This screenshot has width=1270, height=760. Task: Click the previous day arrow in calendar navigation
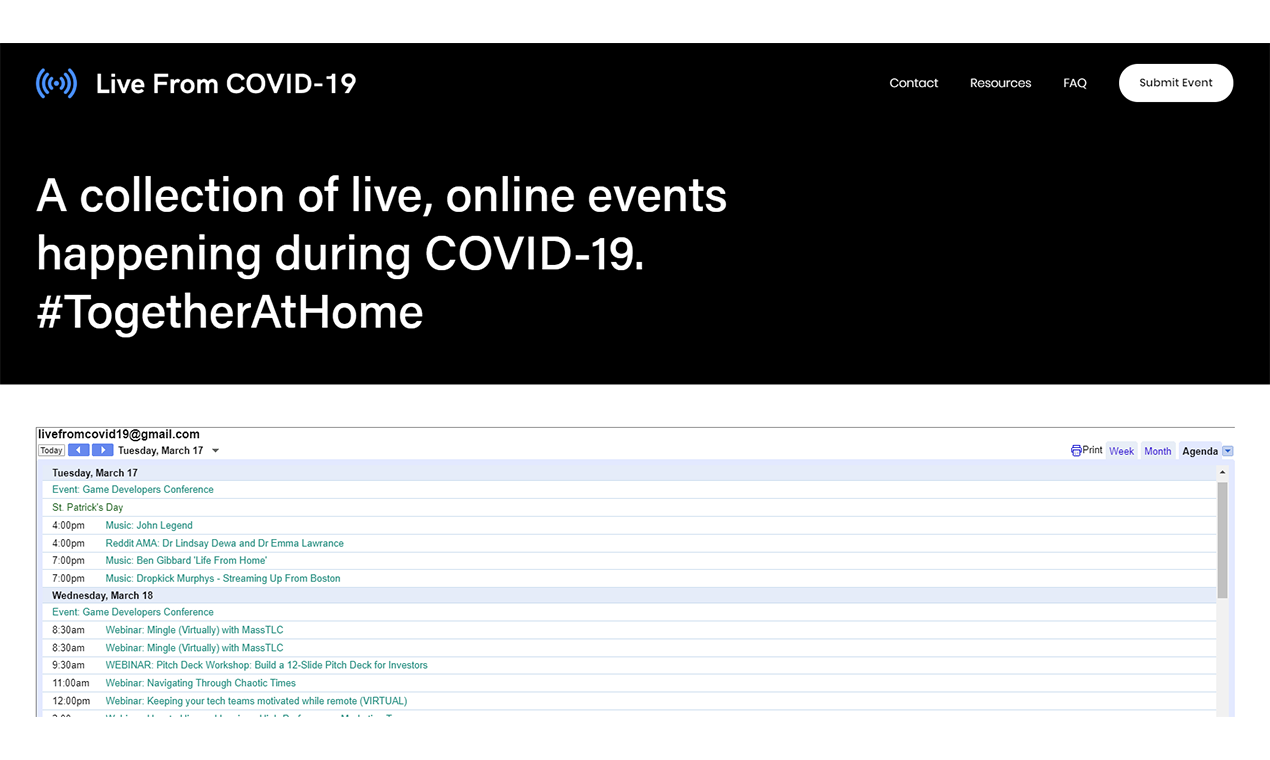(78, 450)
